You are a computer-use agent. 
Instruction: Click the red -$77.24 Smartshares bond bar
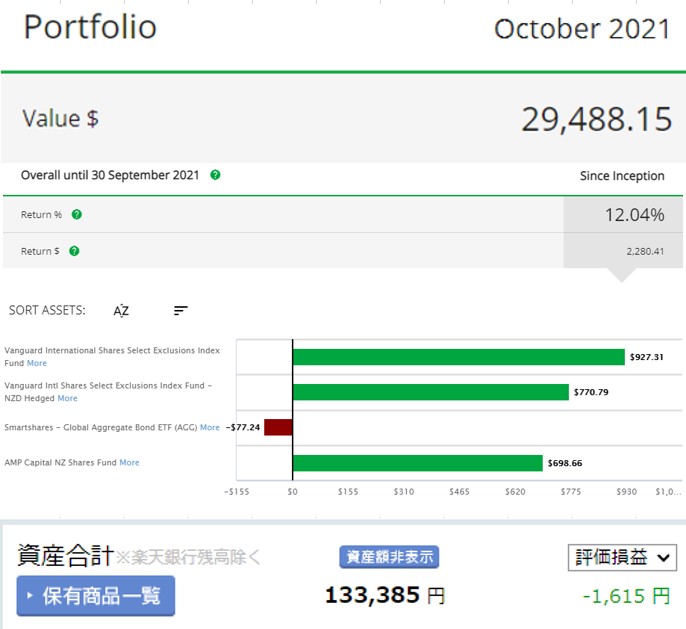[x=278, y=427]
